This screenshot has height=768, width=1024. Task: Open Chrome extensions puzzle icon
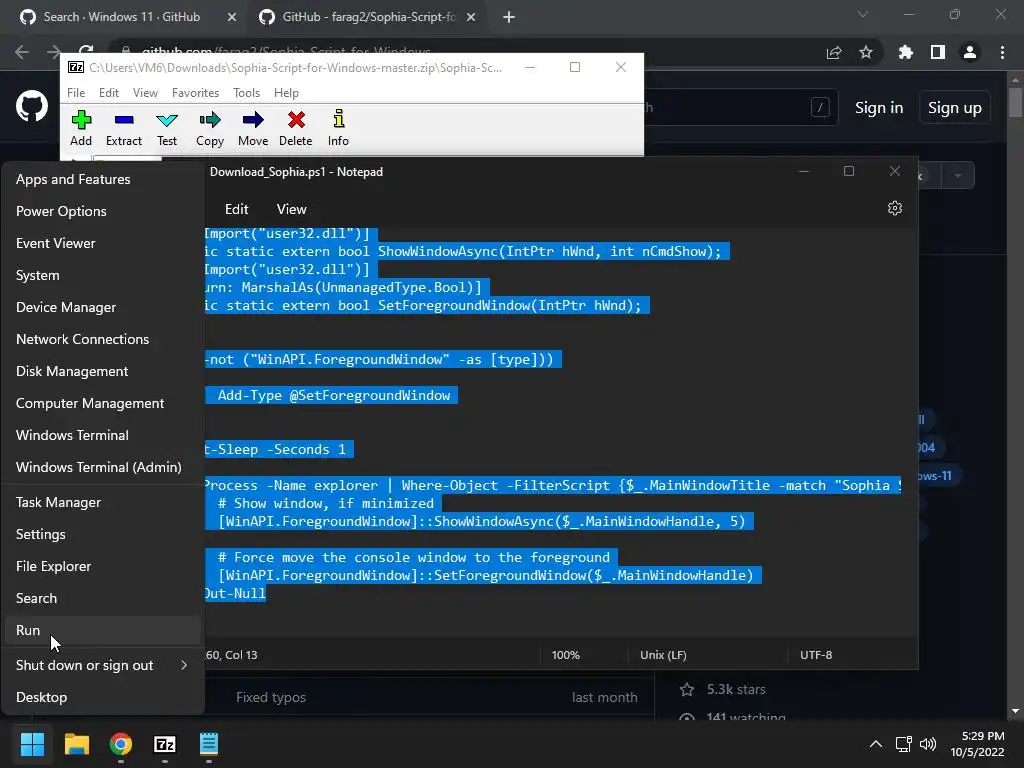(905, 52)
